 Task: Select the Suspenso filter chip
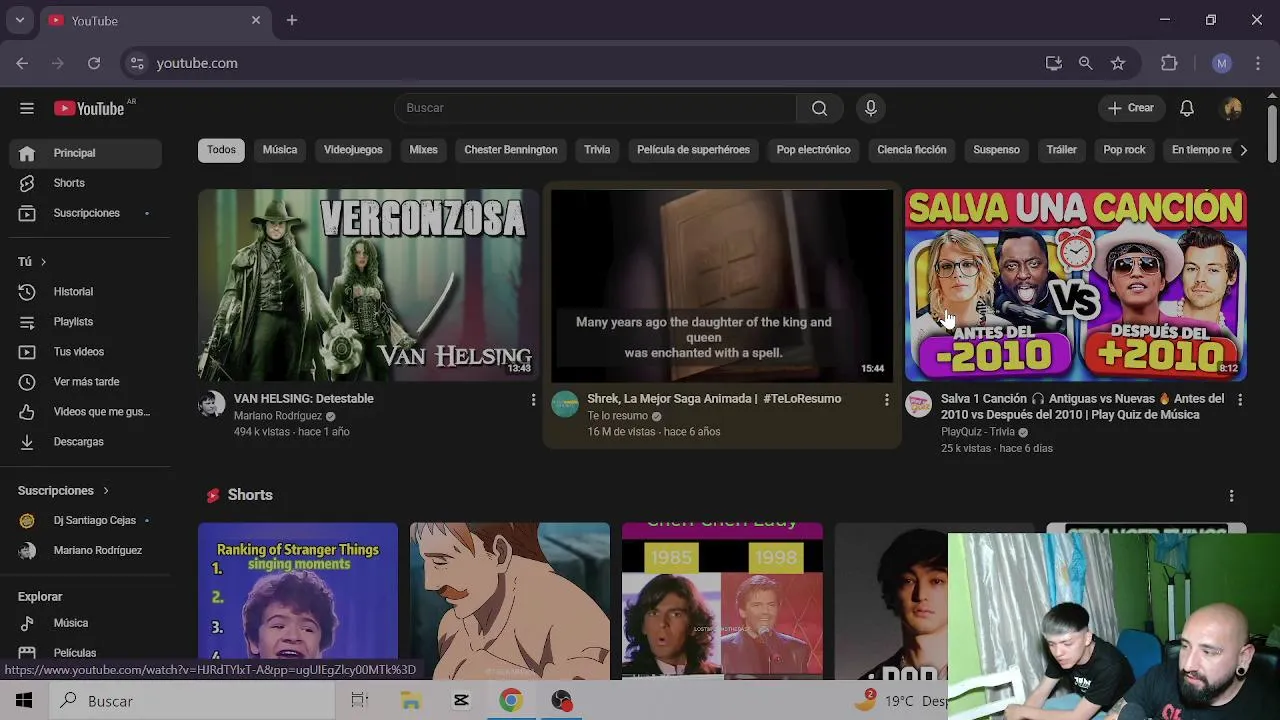pyautogui.click(x=996, y=150)
